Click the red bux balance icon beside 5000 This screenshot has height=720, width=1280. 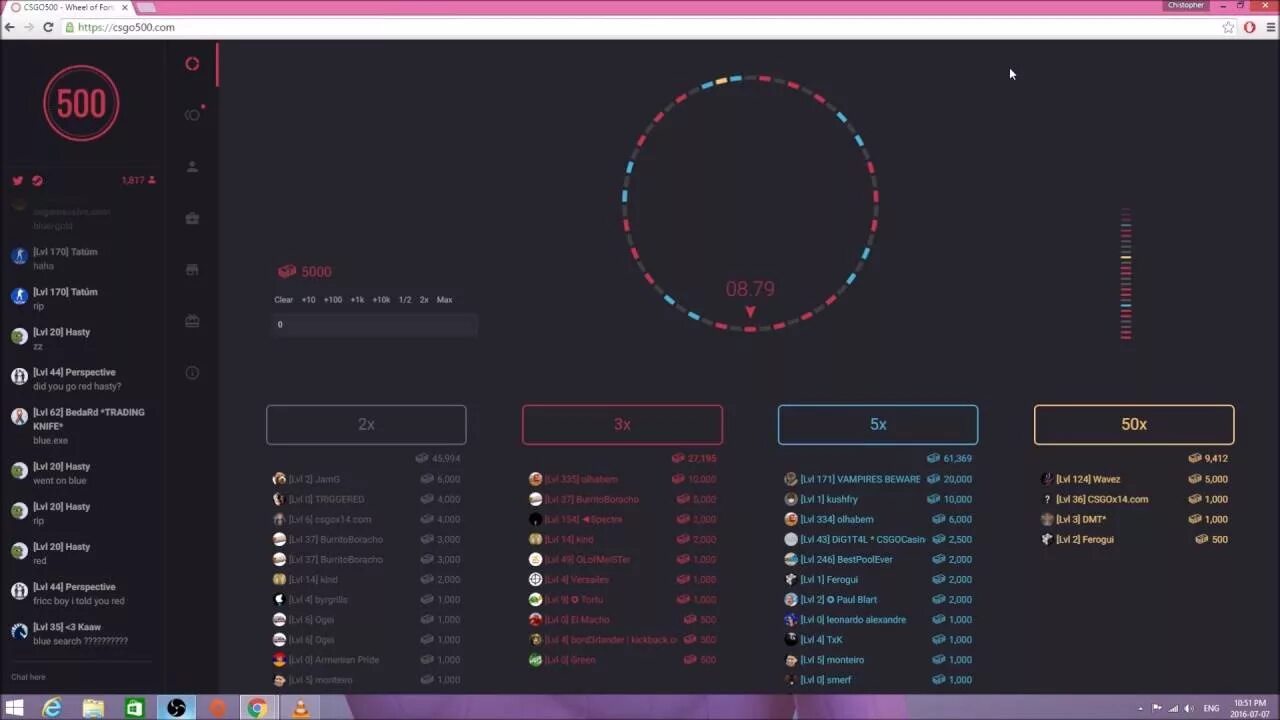tap(287, 272)
